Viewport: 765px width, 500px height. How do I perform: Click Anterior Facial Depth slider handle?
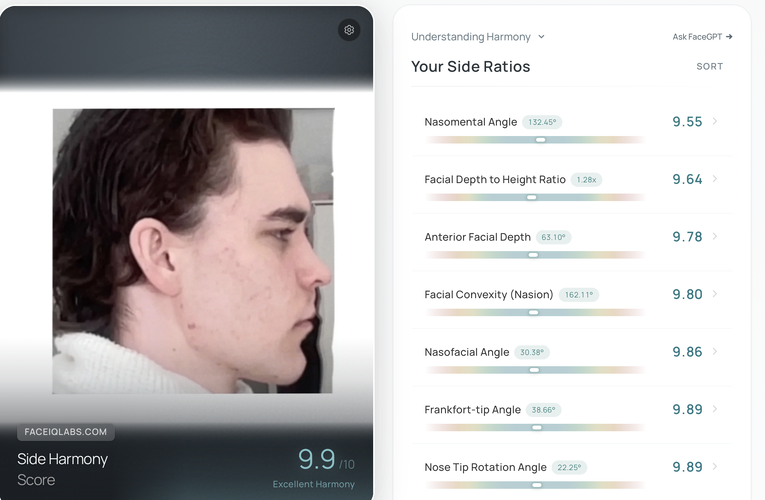533,255
